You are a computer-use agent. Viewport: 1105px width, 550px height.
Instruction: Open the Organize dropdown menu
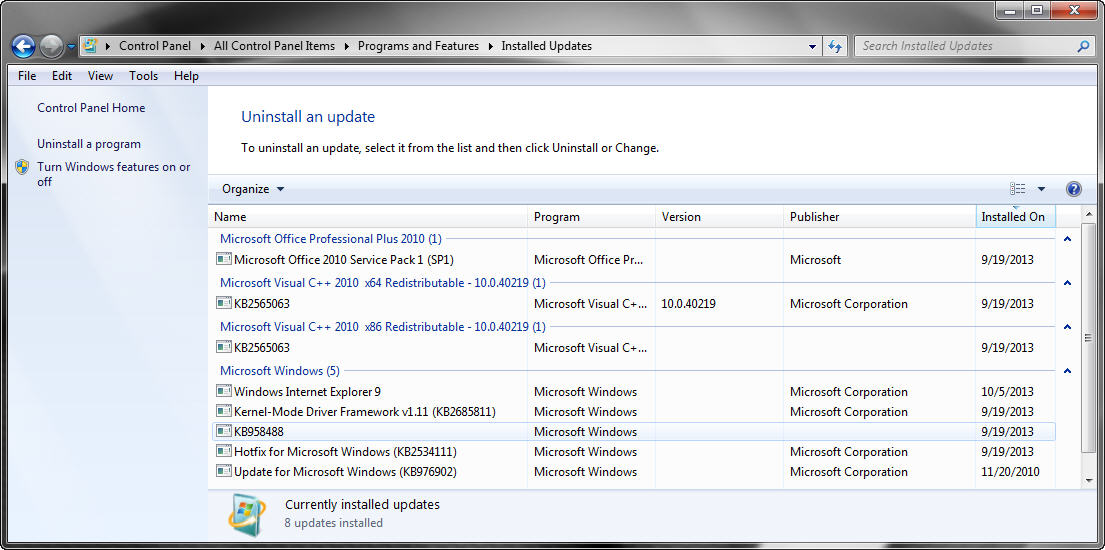tap(253, 189)
